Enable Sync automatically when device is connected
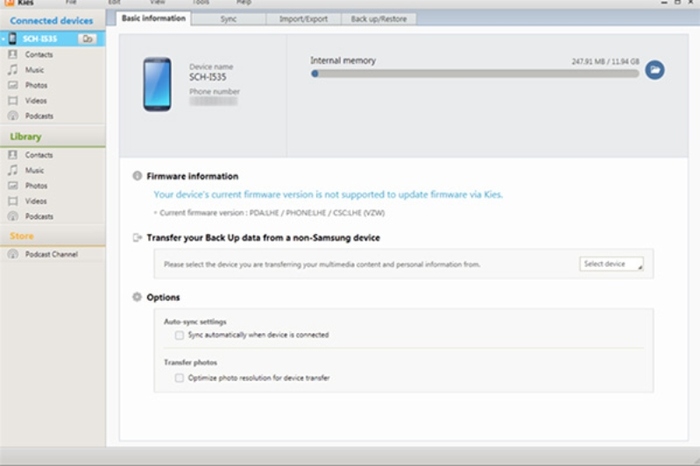Viewport: 700px width, 466px height. tap(179, 335)
